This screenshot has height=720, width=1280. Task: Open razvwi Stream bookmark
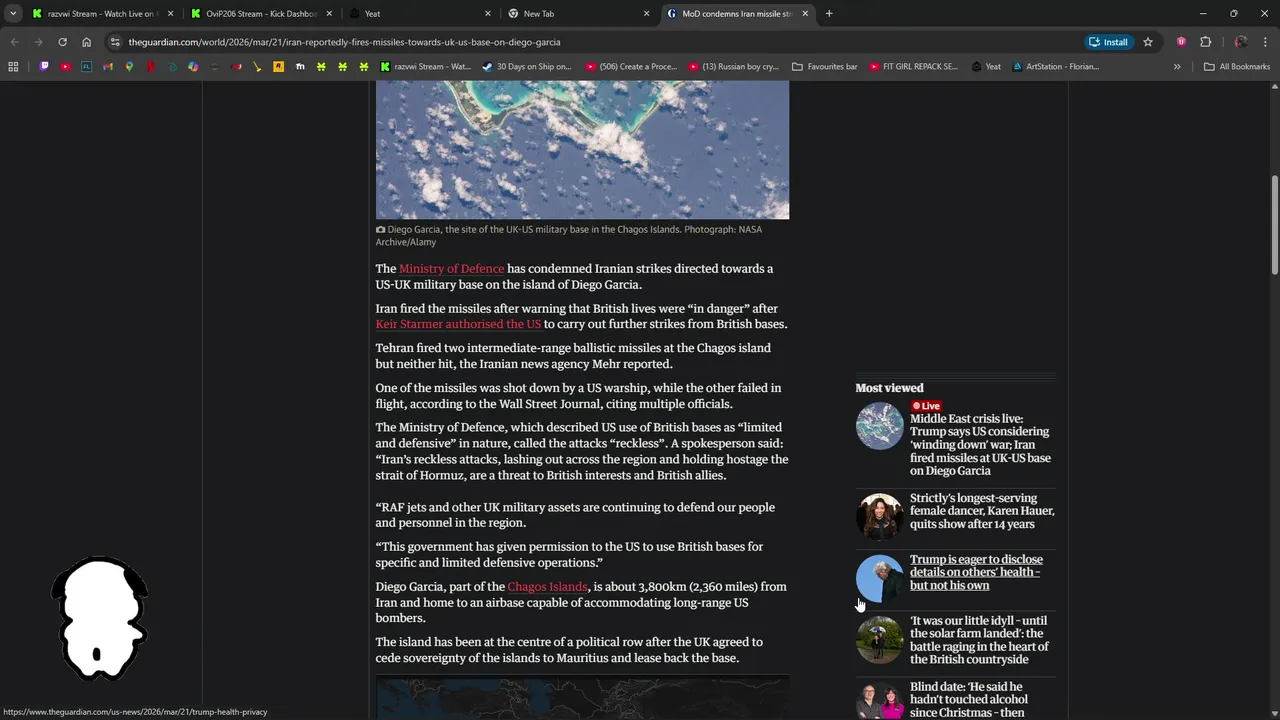(x=426, y=67)
